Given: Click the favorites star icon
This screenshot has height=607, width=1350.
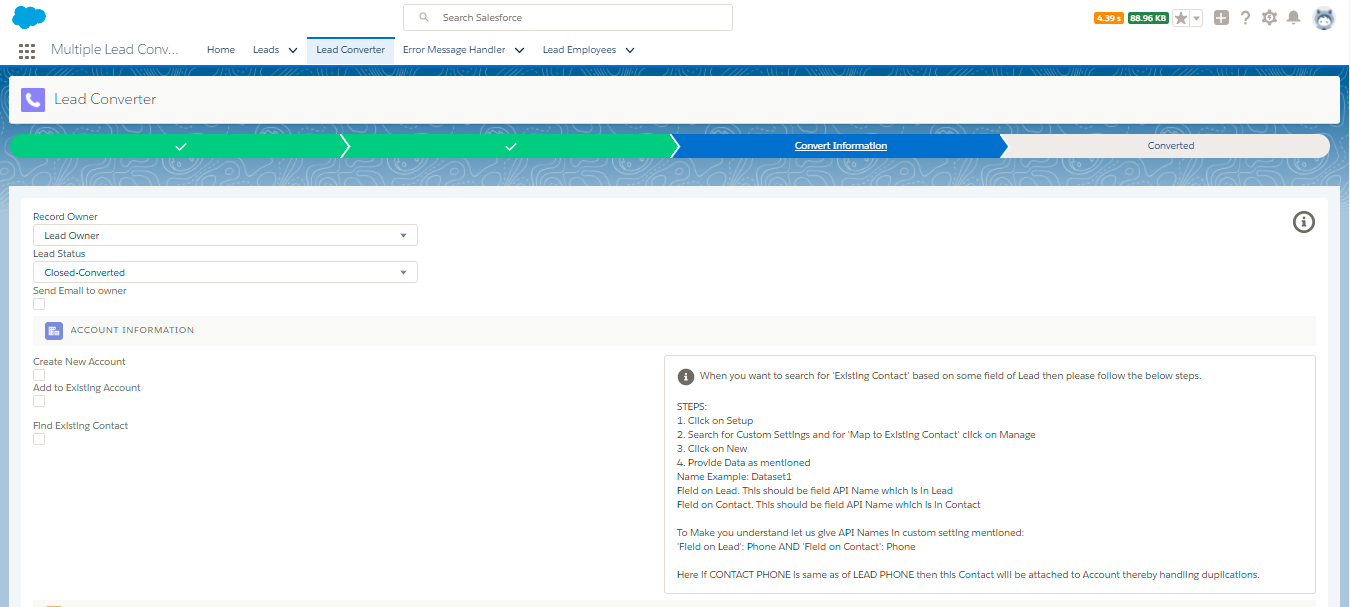Looking at the screenshot, I should point(1181,18).
